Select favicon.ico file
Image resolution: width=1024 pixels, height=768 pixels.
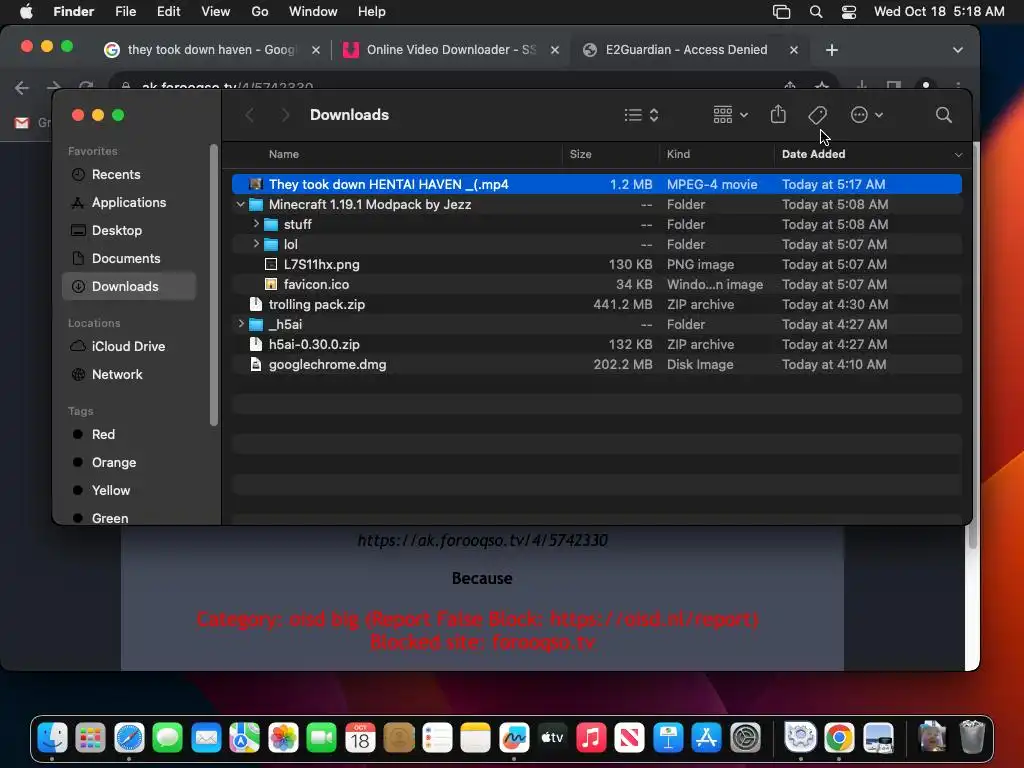click(x=596, y=284)
